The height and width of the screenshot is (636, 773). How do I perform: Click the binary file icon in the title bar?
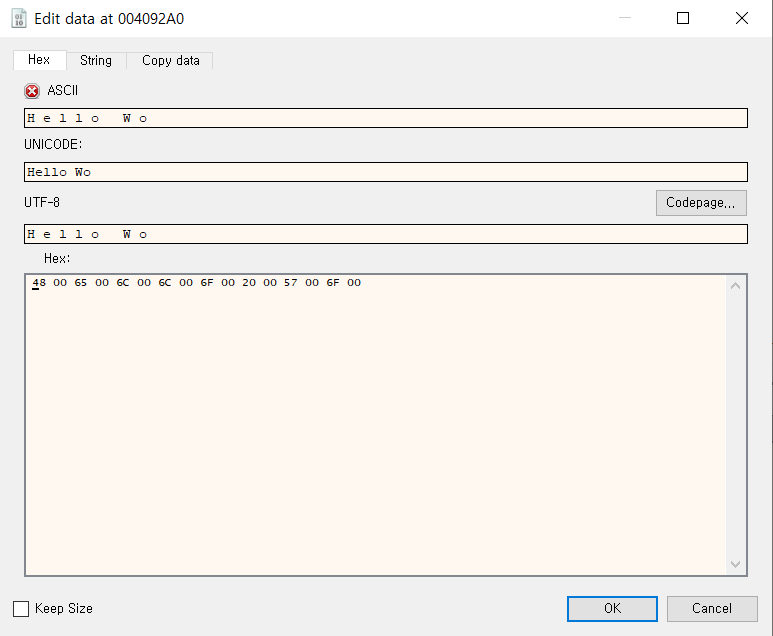point(19,19)
